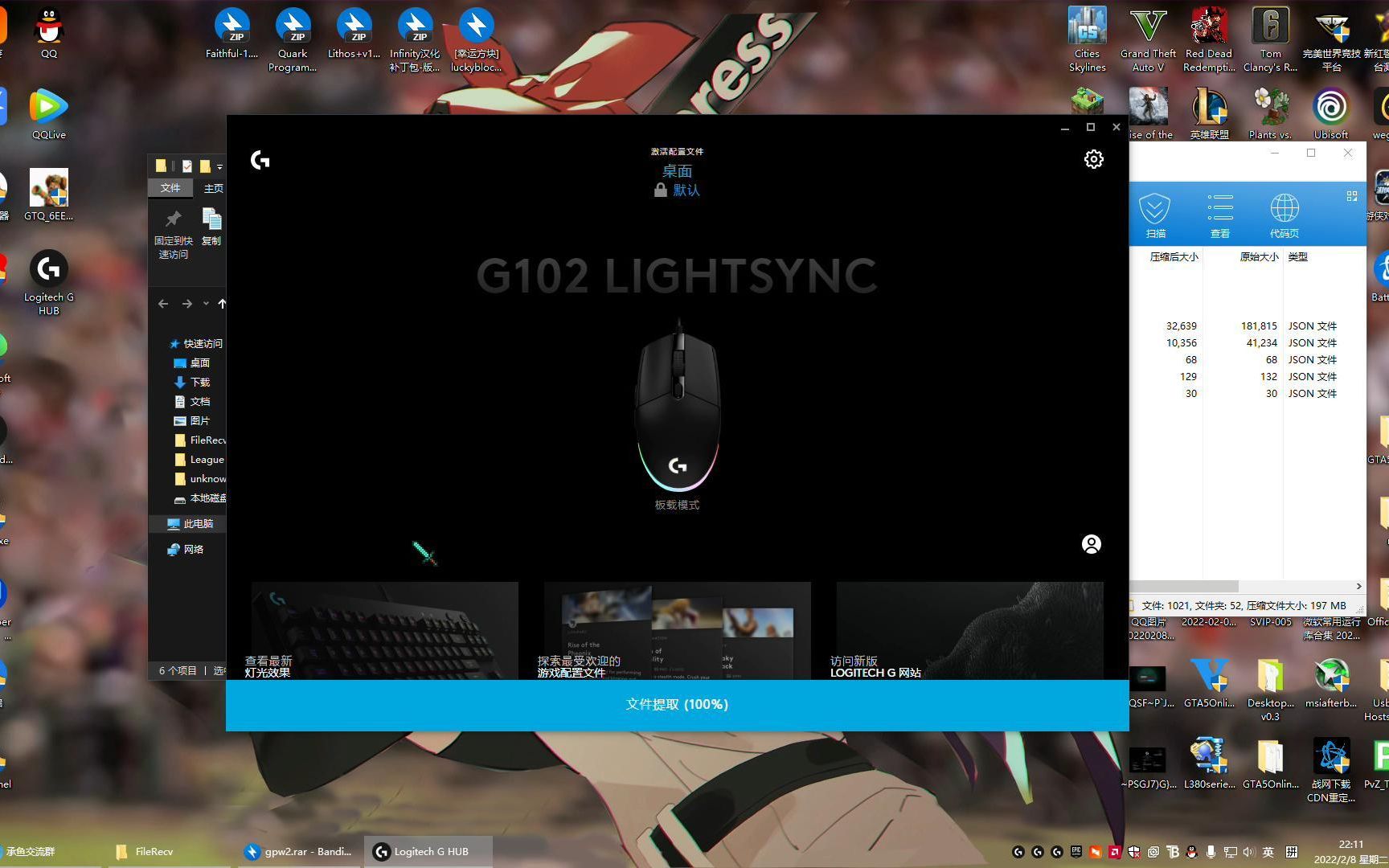The image size is (1389, 868).
Task: Click the 文件提取 (100%) progress bar
Action: point(676,705)
